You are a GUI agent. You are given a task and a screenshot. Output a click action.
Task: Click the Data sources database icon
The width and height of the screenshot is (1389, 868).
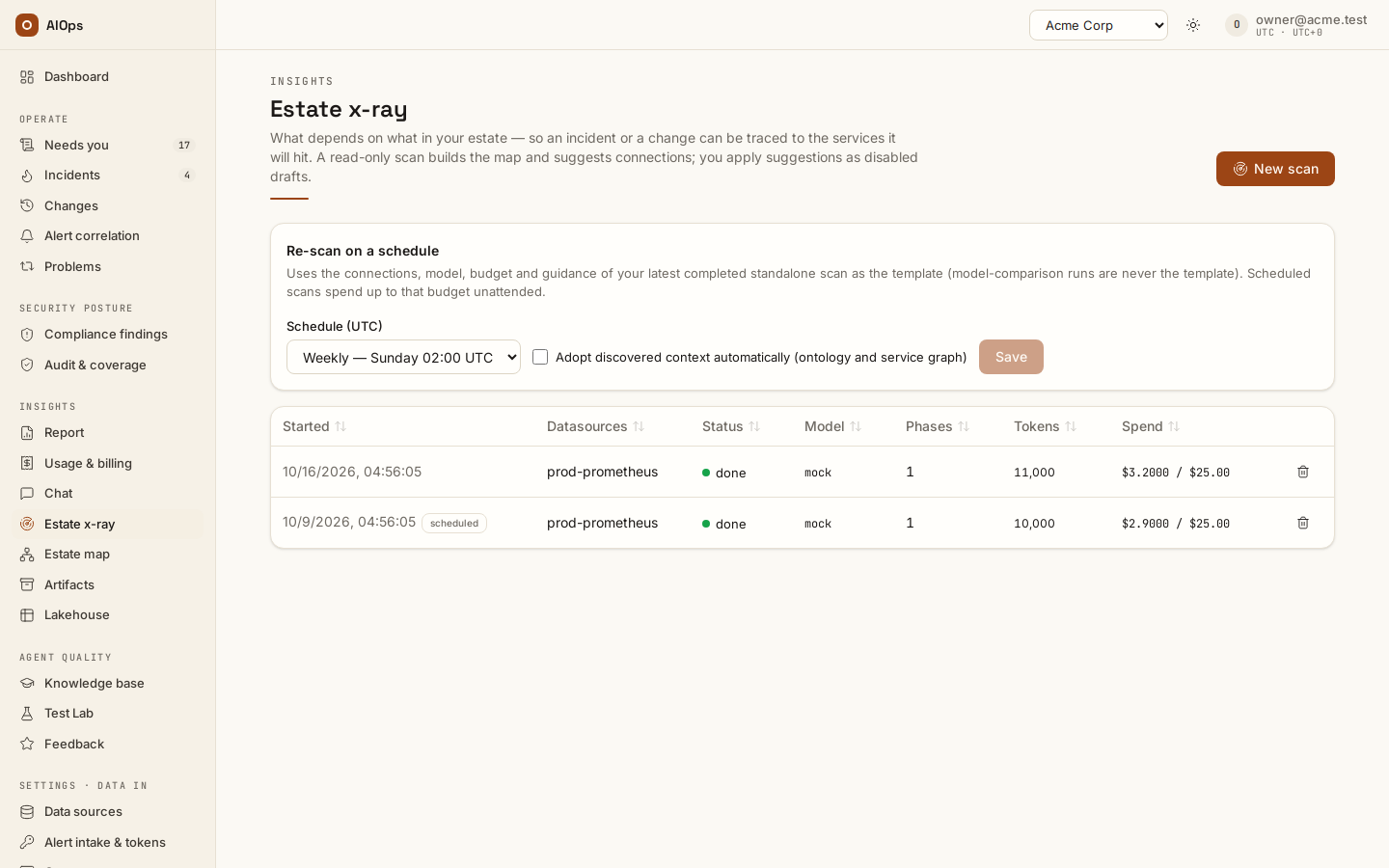(x=27, y=812)
